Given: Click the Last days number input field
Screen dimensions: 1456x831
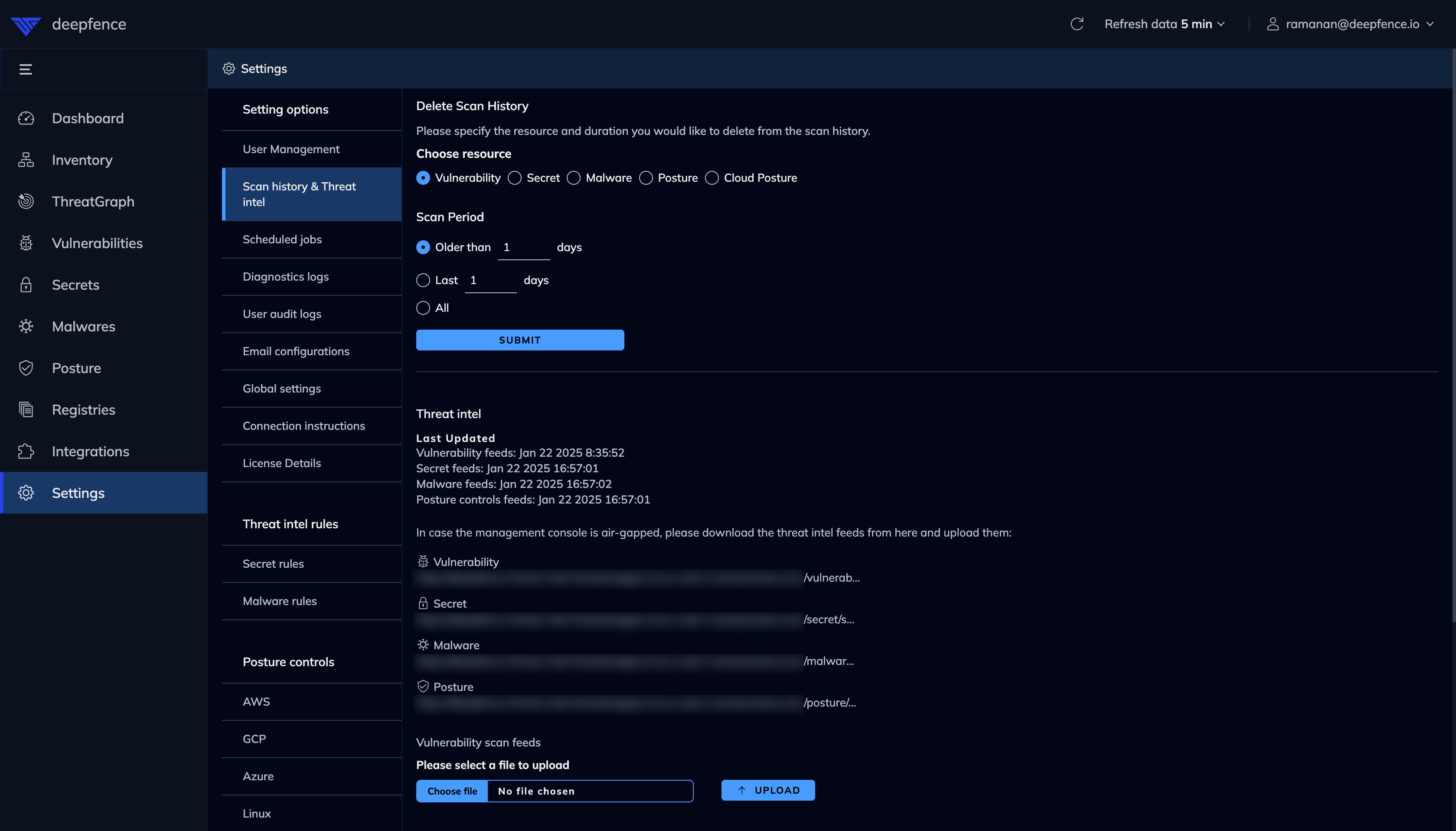Looking at the screenshot, I should [491, 281].
